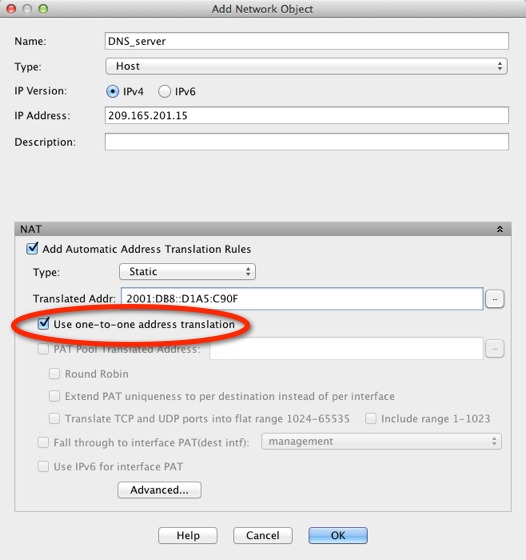This screenshot has height=560, width=526.
Task: Click the empty Description field
Action: [x=307, y=142]
